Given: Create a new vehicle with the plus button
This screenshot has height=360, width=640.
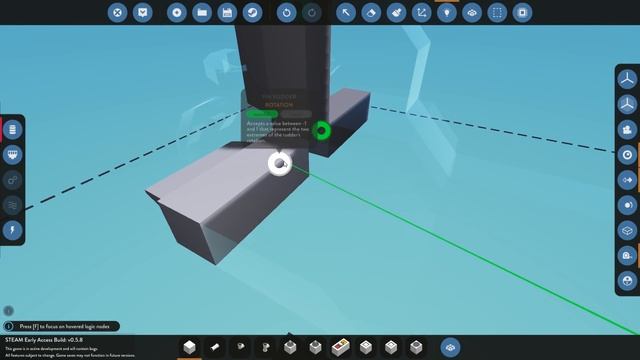Looking at the screenshot, I should click(177, 13).
